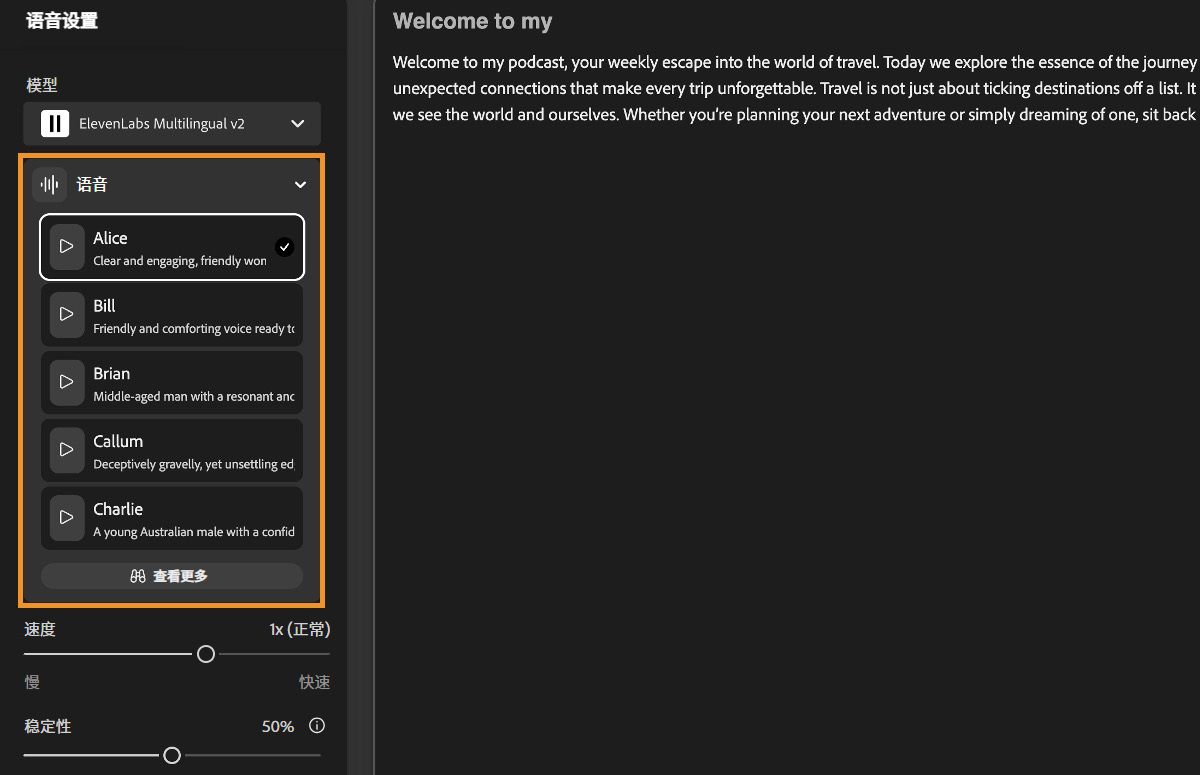This screenshot has height=775, width=1200.
Task: Play the Alice voice preview
Action: click(x=67, y=246)
